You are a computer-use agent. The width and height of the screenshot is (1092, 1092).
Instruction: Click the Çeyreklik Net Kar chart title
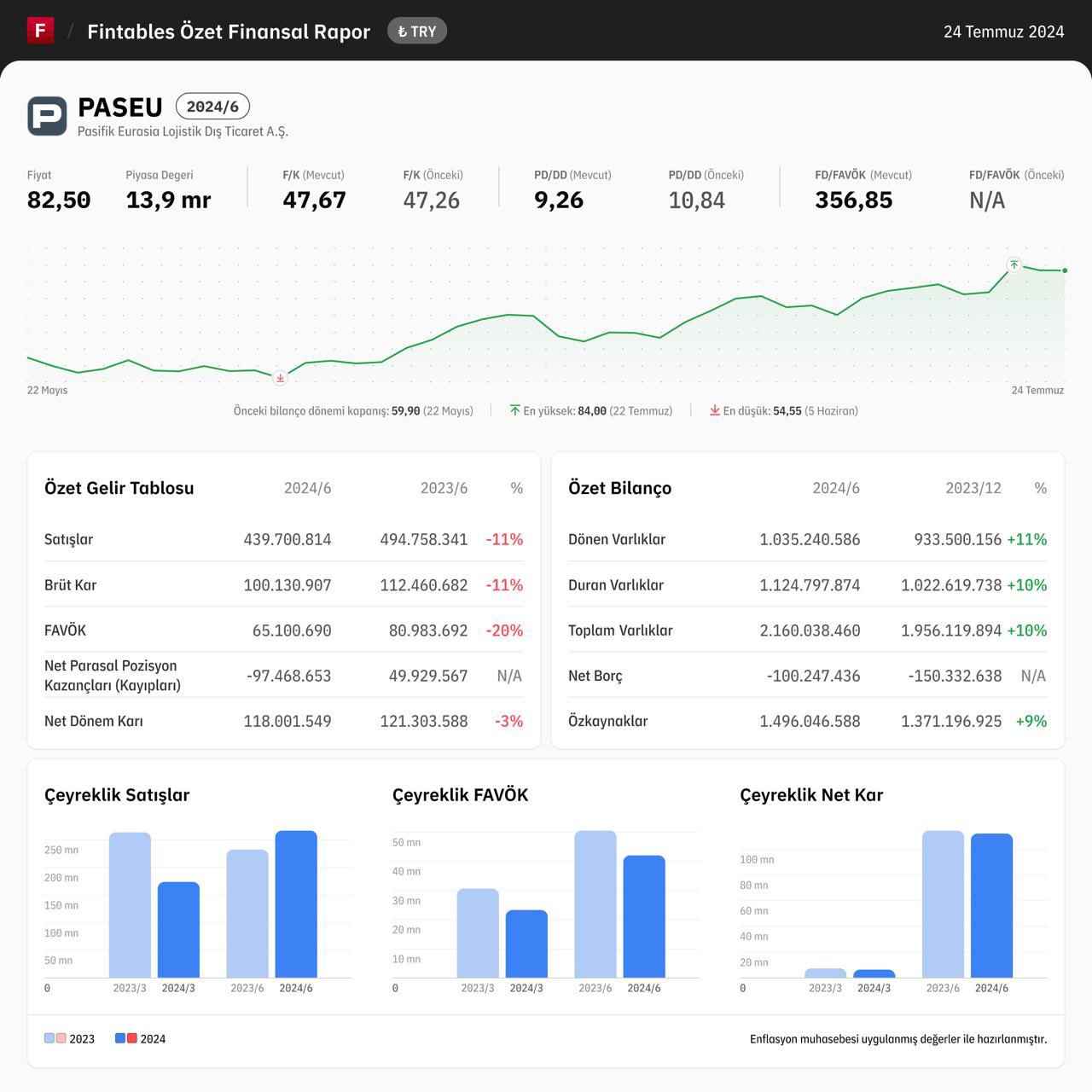[x=811, y=795]
